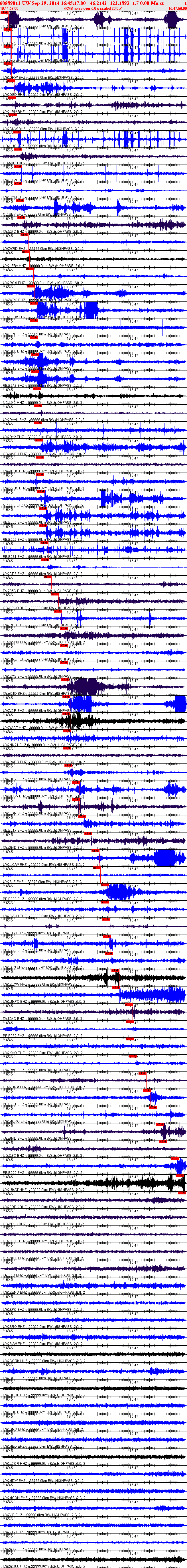Select the TA.A04D.BHZ station trace label

[43, 232]
